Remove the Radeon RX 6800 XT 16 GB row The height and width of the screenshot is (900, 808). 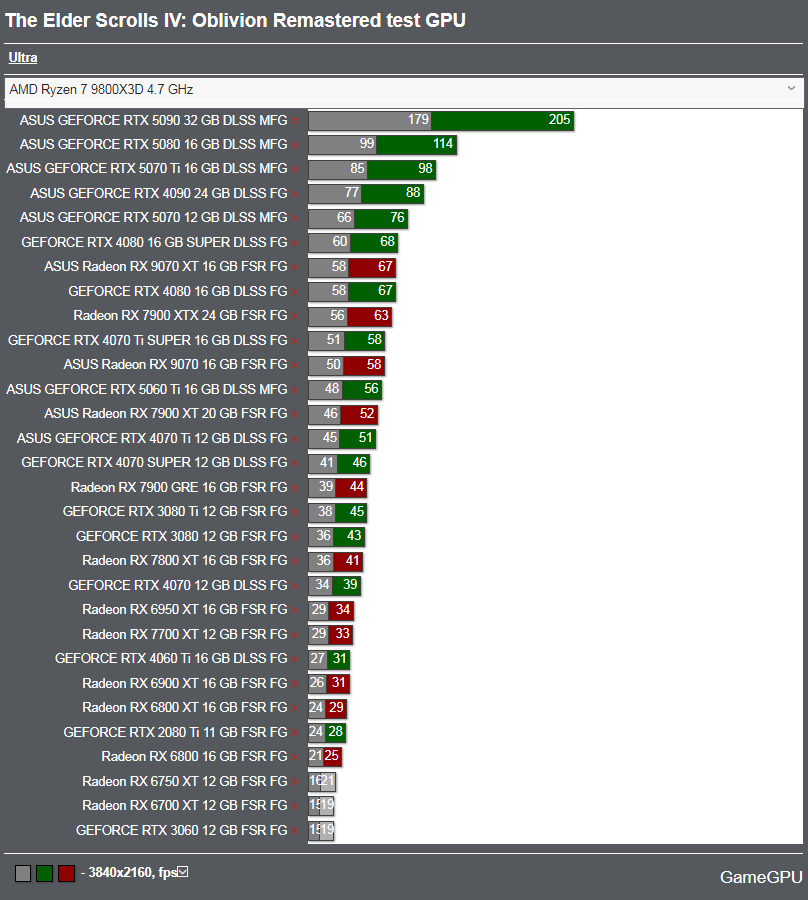[295, 709]
